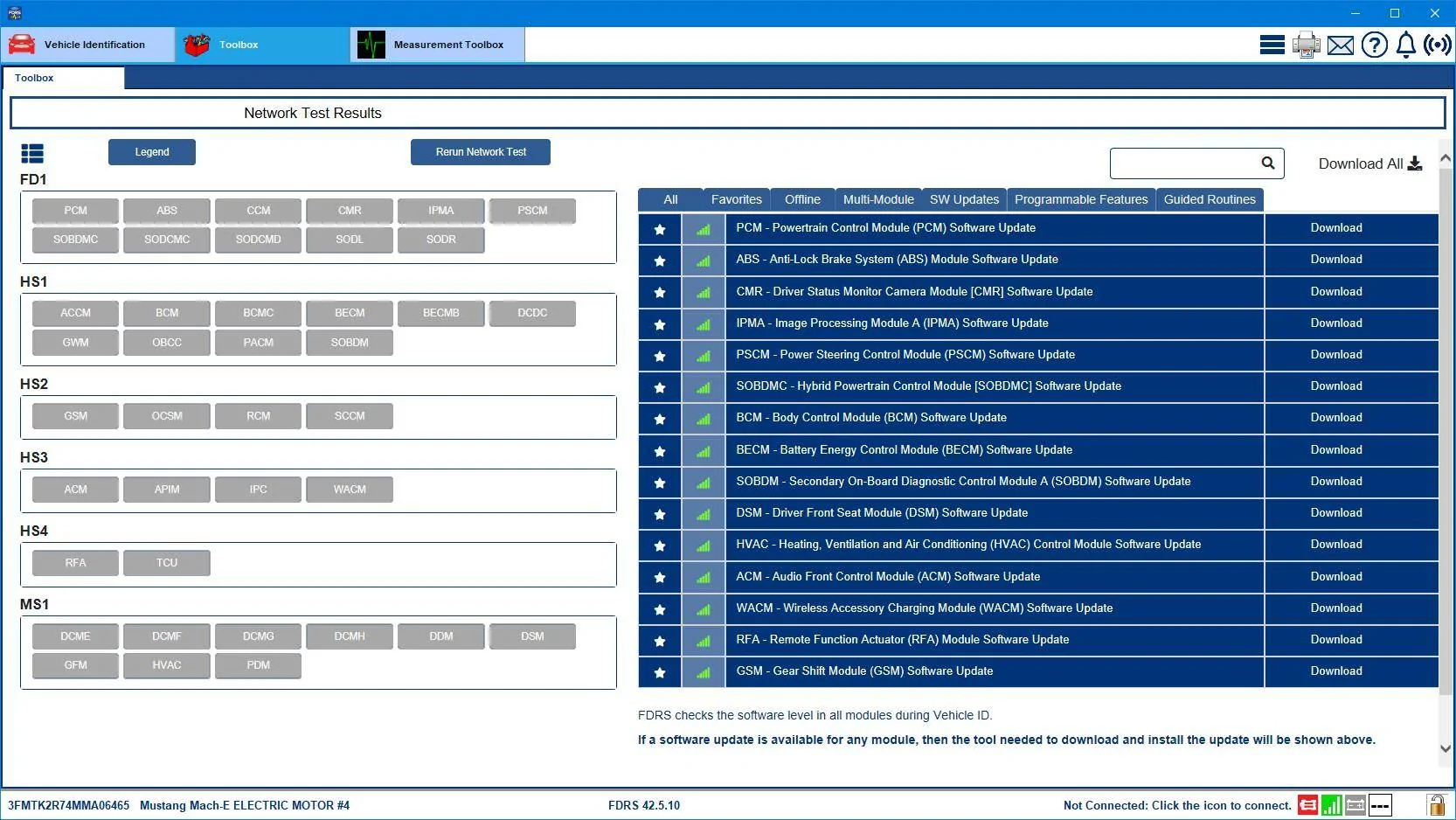Click Rerun Network Test button
1456x820 pixels.
(481, 152)
